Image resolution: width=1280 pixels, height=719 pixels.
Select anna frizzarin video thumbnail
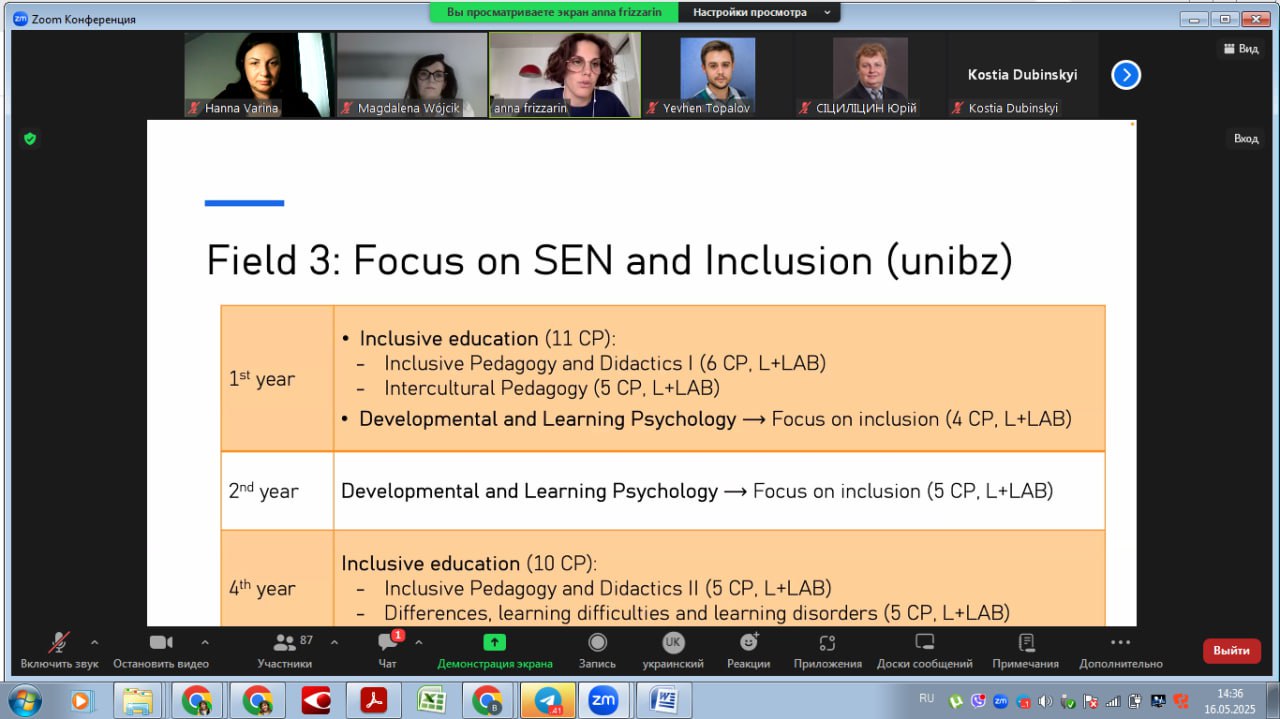pyautogui.click(x=564, y=75)
